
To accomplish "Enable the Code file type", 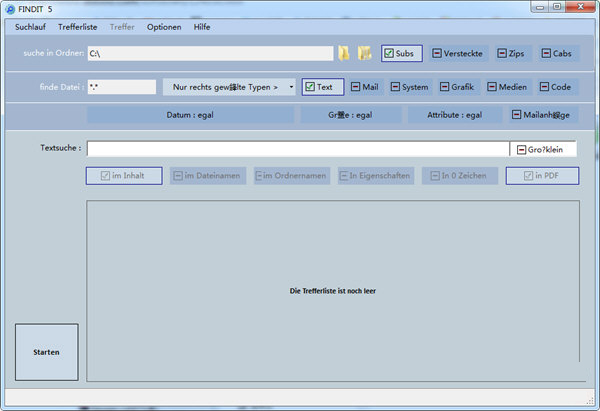I will 557,87.
